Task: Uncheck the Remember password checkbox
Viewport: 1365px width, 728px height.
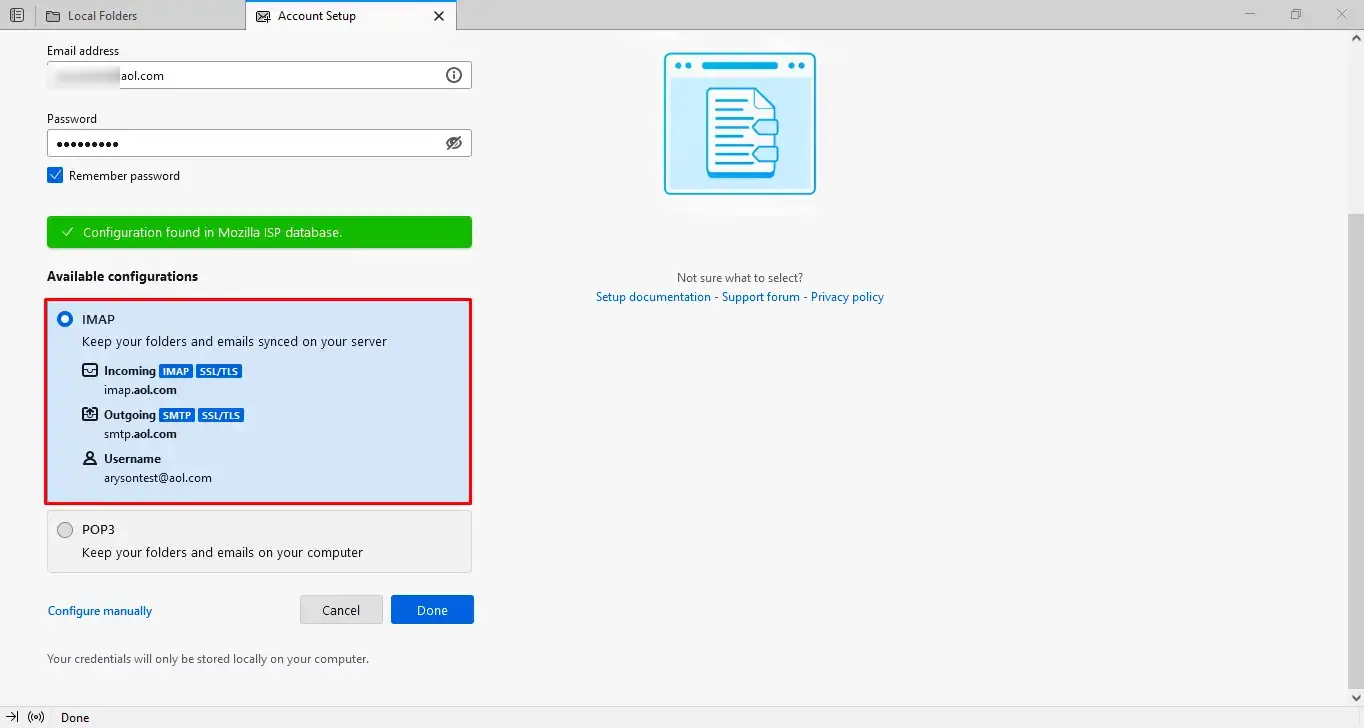Action: (x=55, y=175)
